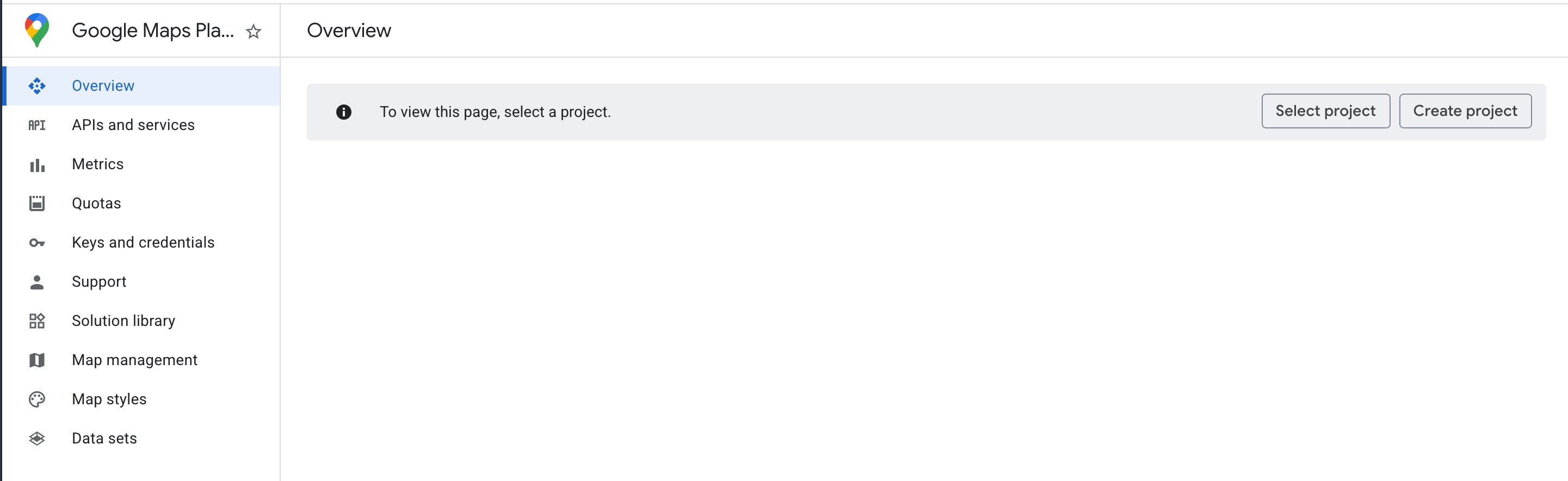
Task: Click the Overview diamond icon
Action: [36, 86]
